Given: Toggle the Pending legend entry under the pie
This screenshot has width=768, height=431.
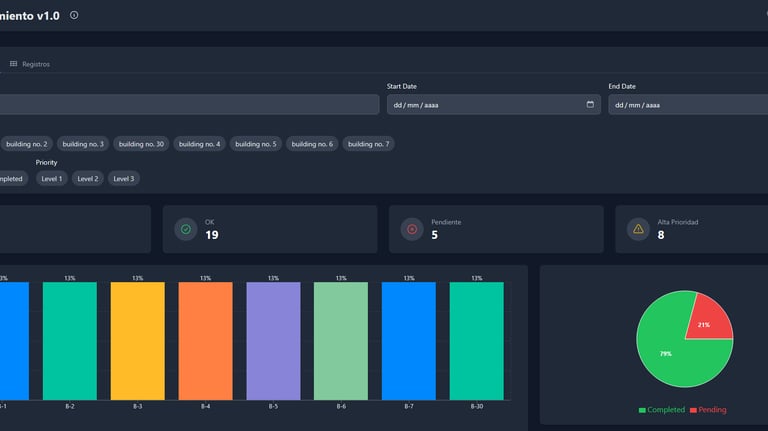Looking at the screenshot, I should [x=708, y=410].
